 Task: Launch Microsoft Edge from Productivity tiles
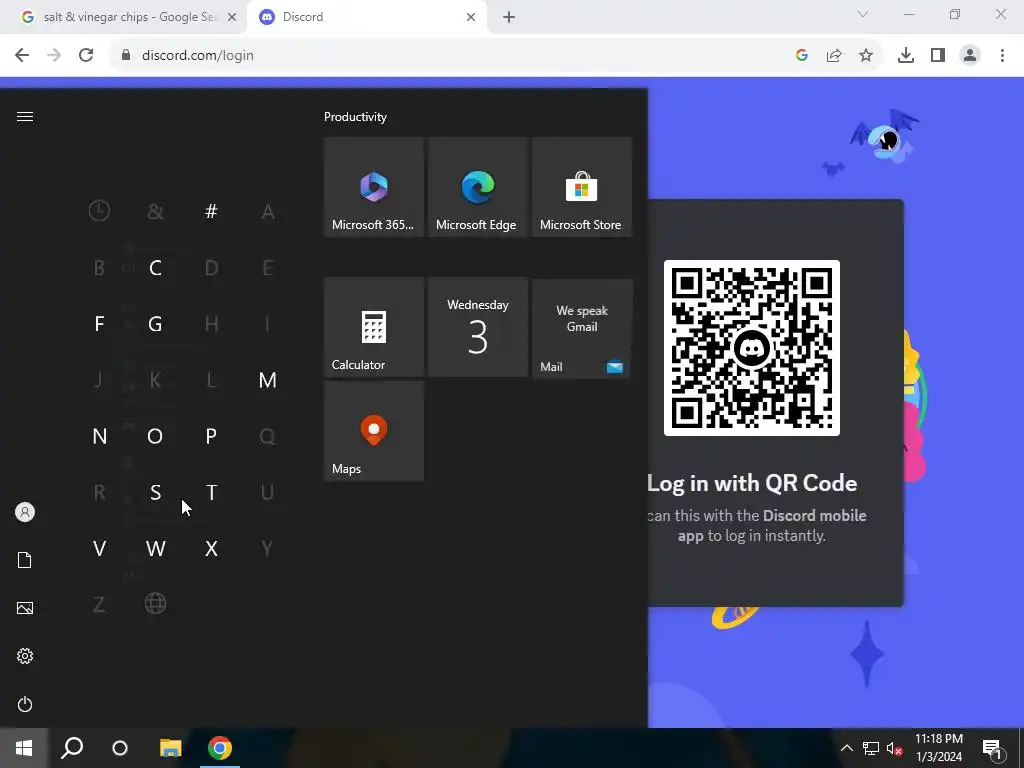click(x=477, y=187)
